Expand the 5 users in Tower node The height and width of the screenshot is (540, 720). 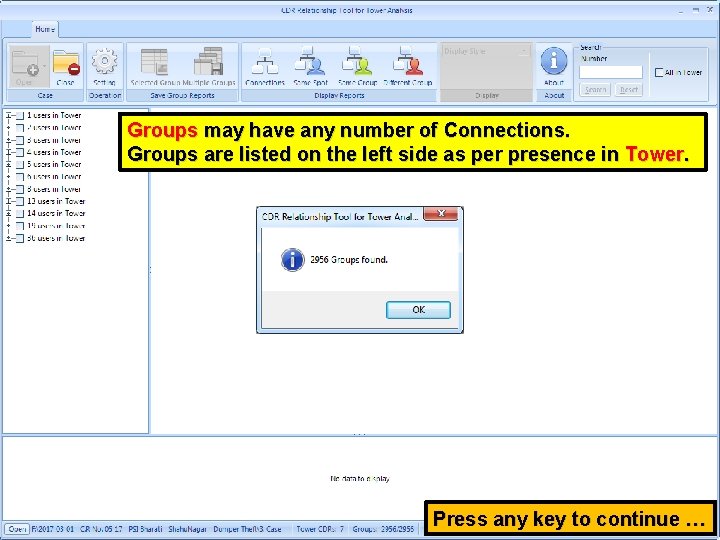8,164
